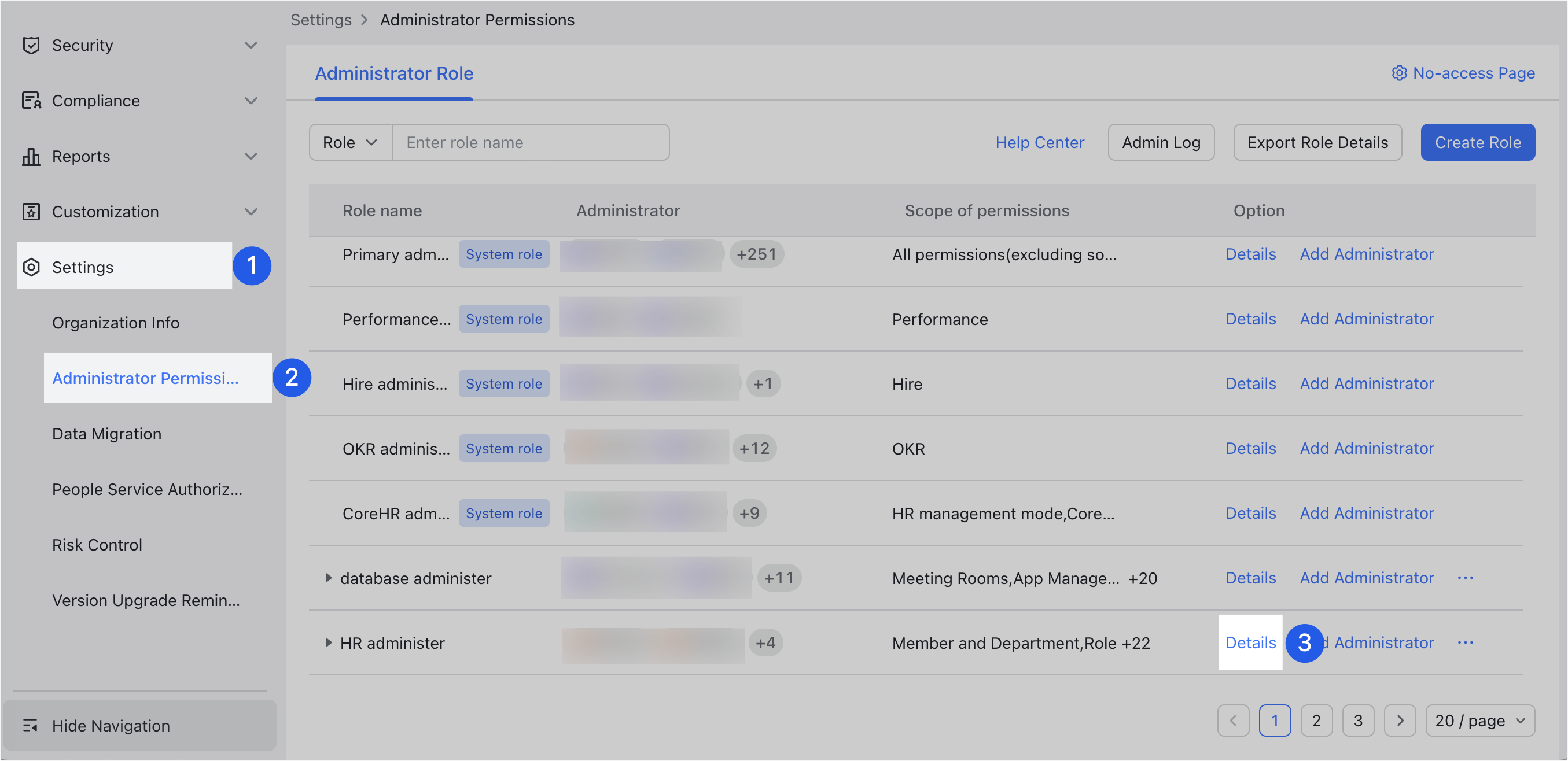1568x761 pixels.
Task: Change the 20 / page size dropdown
Action: pyautogui.click(x=1479, y=721)
